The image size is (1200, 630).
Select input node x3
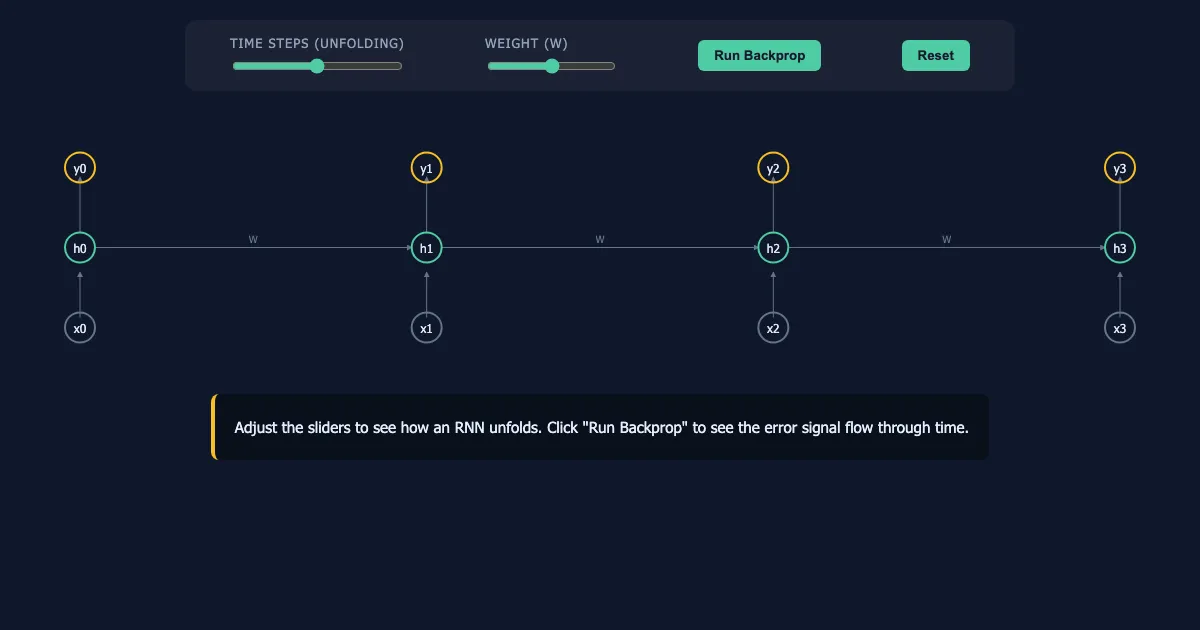click(1120, 328)
